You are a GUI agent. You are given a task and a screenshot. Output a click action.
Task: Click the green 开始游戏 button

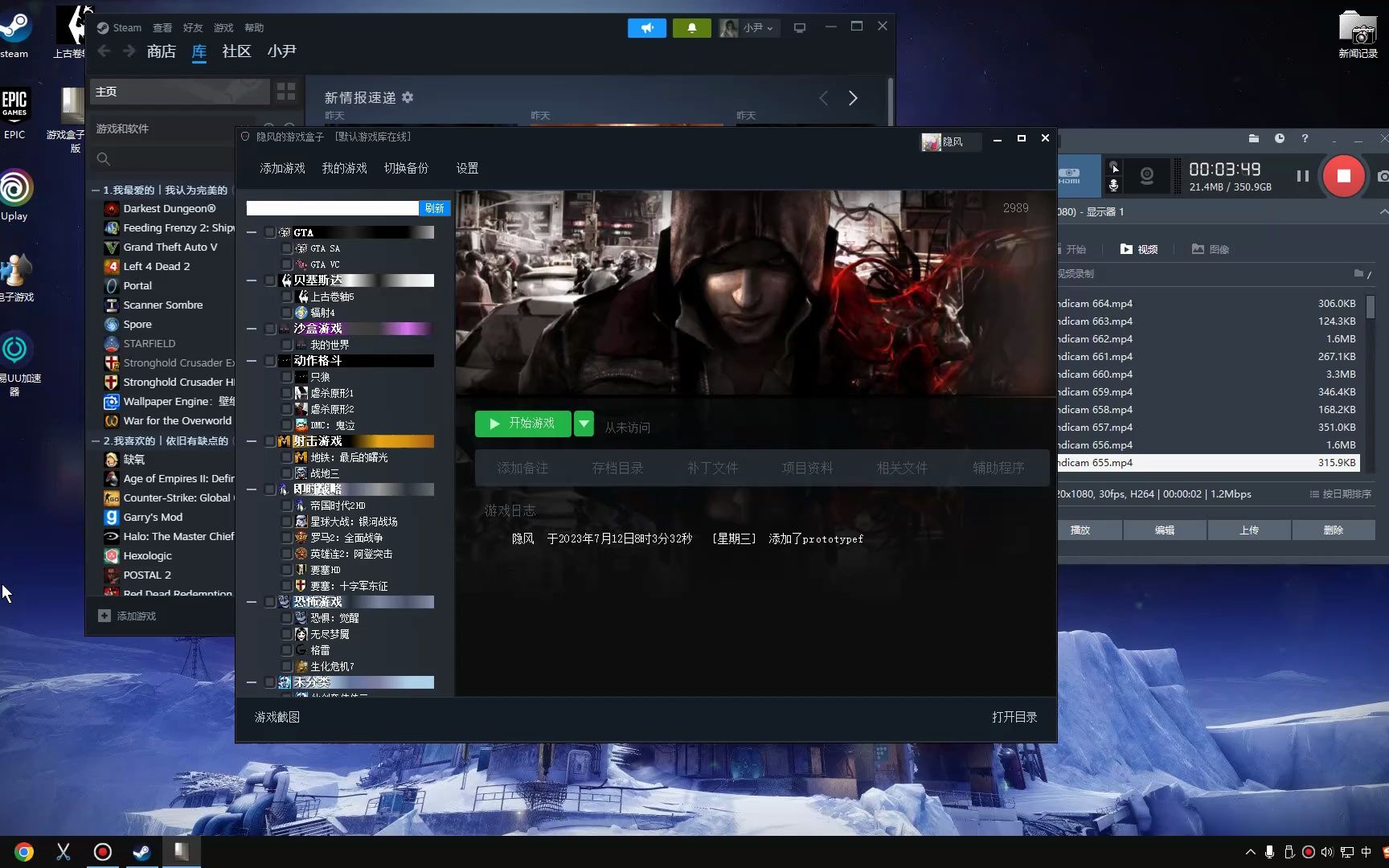tap(522, 424)
